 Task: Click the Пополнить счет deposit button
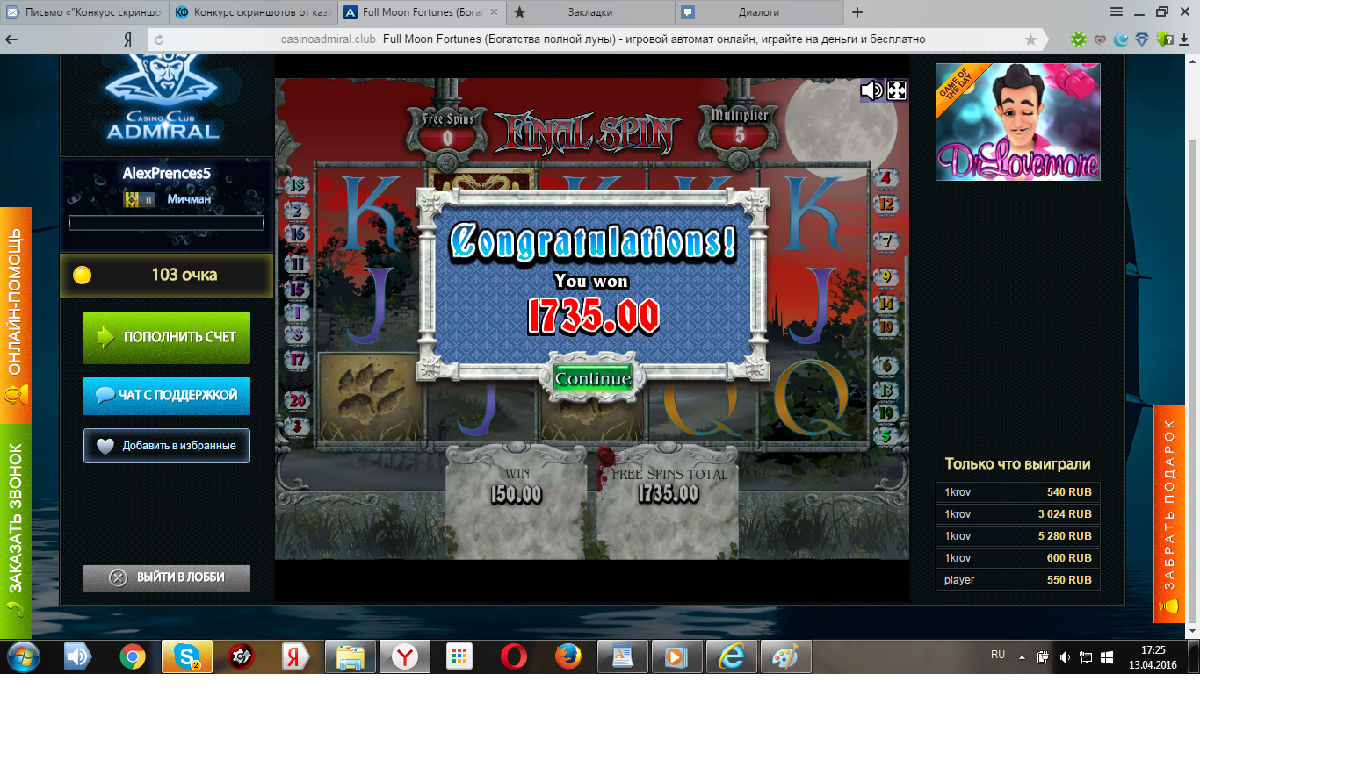(166, 337)
